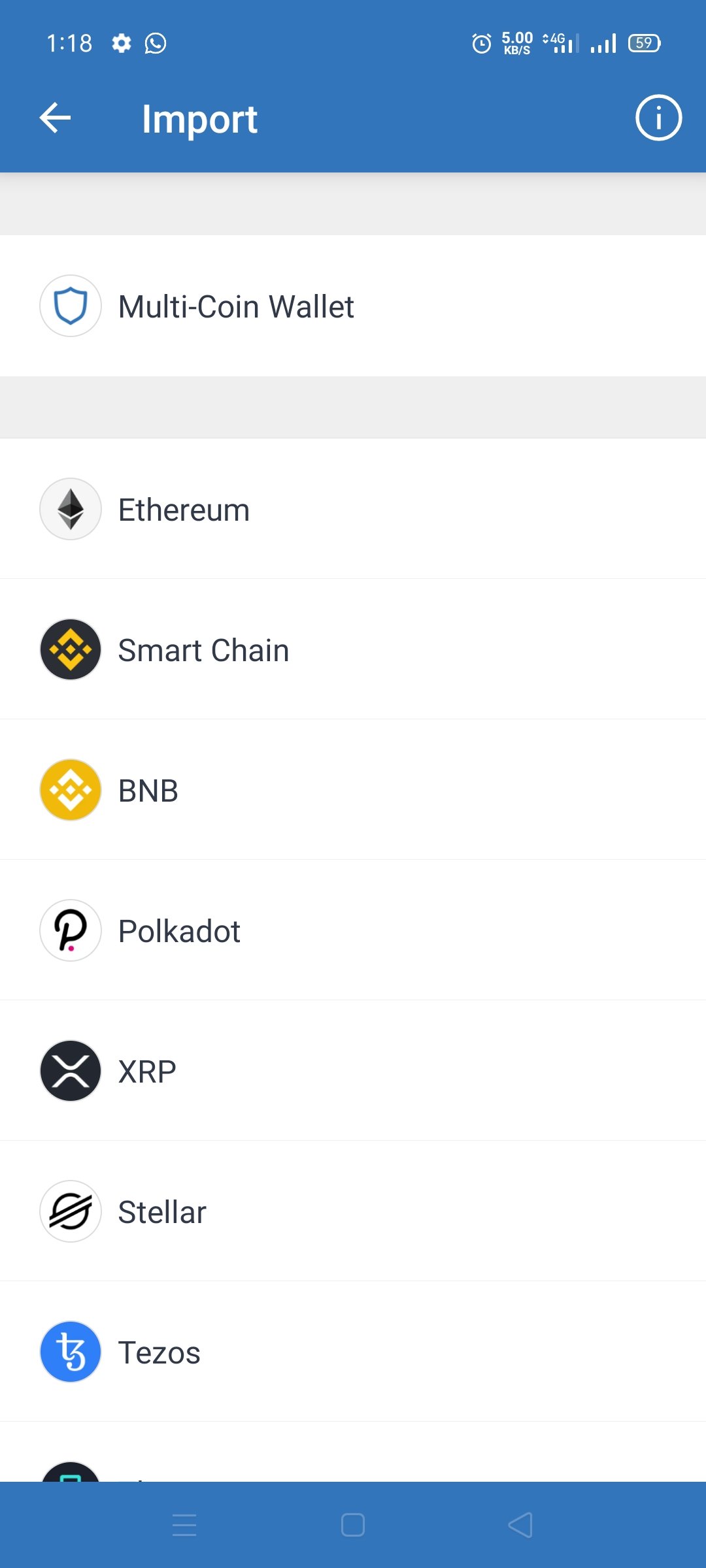Tap the back arrow in header
Image resolution: width=706 pixels, height=1568 pixels.
[x=55, y=118]
